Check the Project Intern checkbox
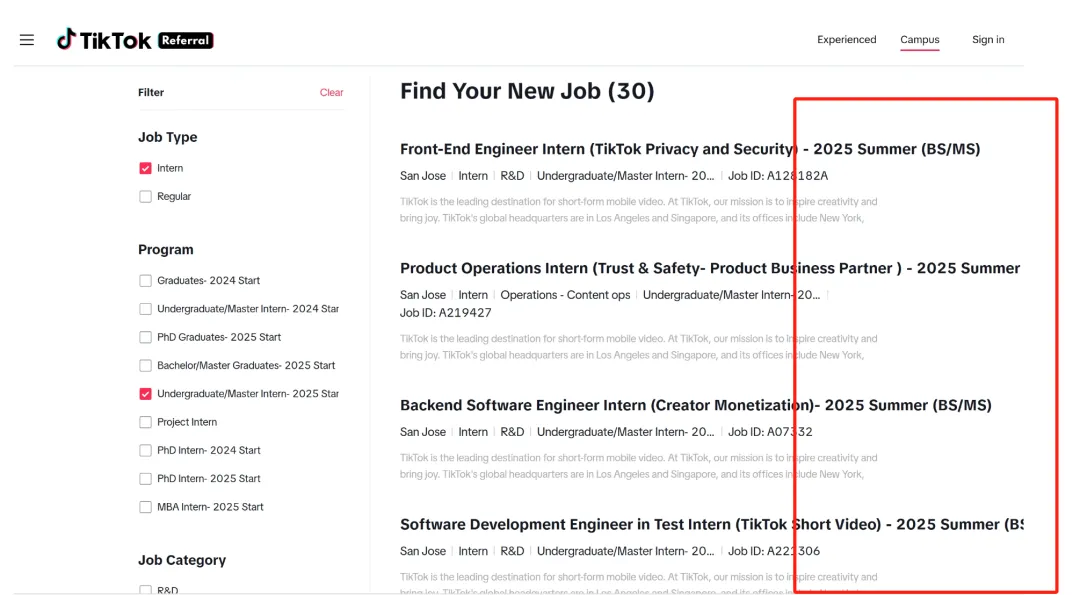1080x595 pixels. point(145,421)
